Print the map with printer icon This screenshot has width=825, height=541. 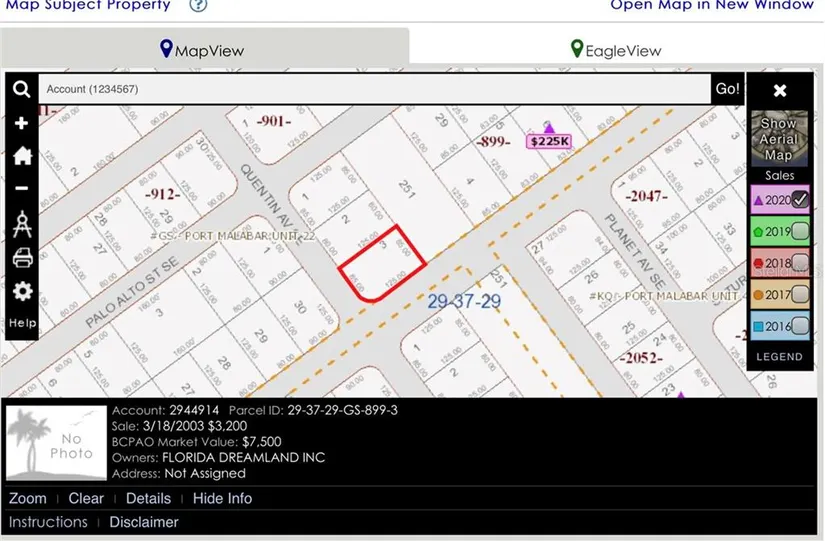(21, 258)
